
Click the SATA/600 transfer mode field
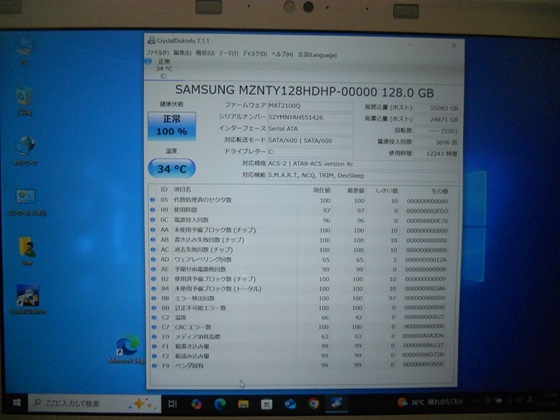pyautogui.click(x=310, y=141)
